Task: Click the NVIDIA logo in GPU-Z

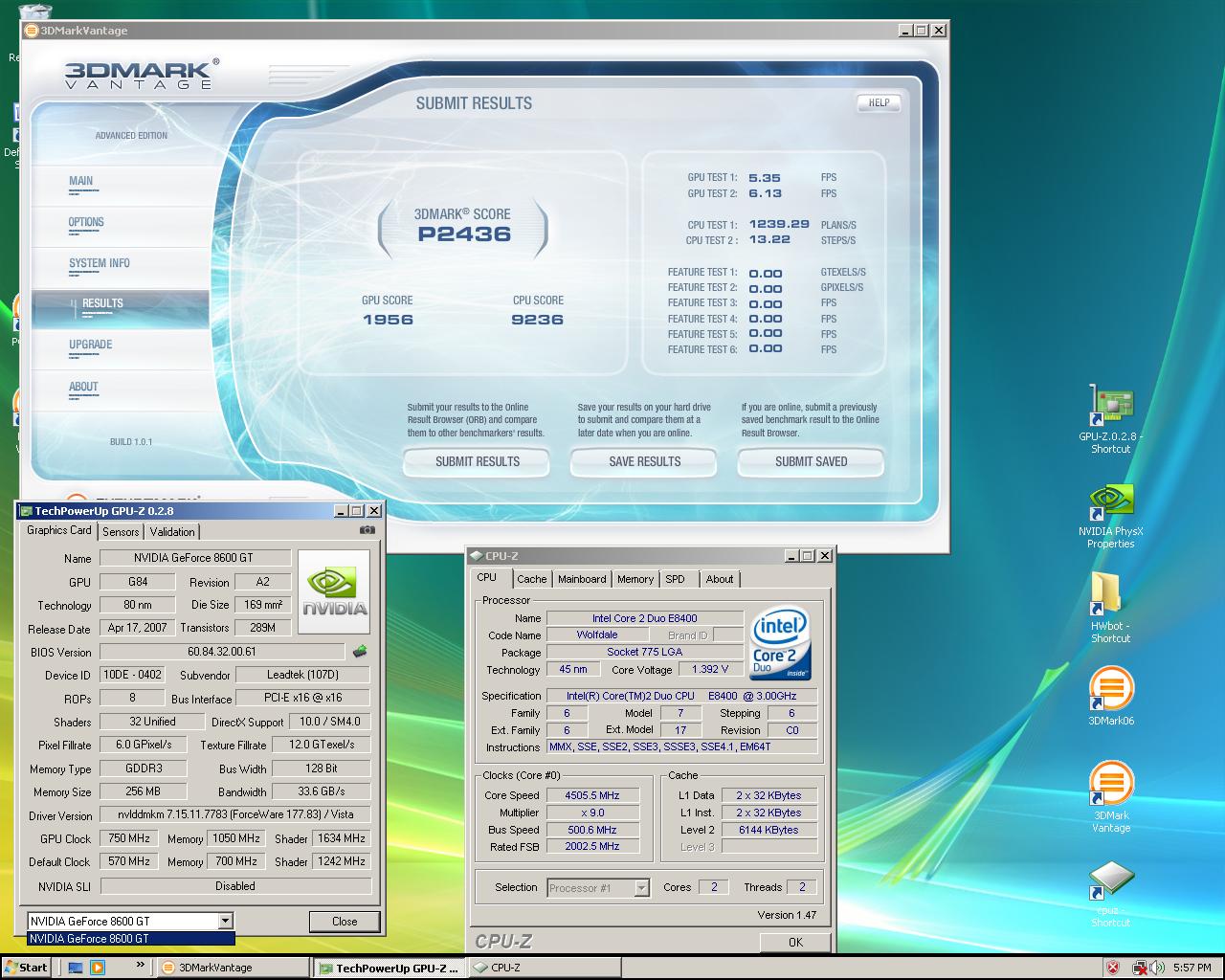Action: tap(333, 591)
